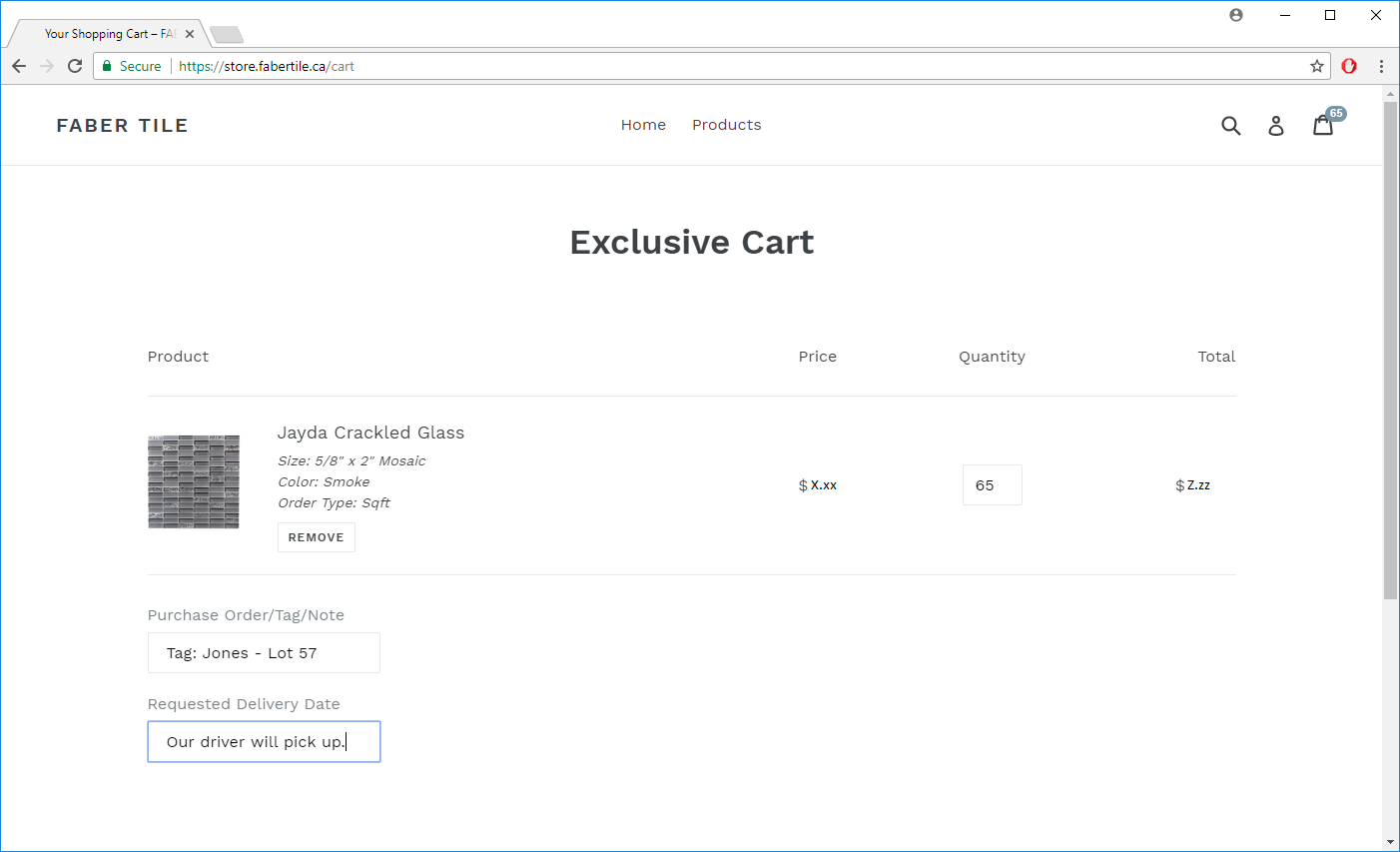This screenshot has width=1400, height=852.
Task: Click the text "Size: 5/8" x 2" Mosaic"
Action: [x=351, y=460]
